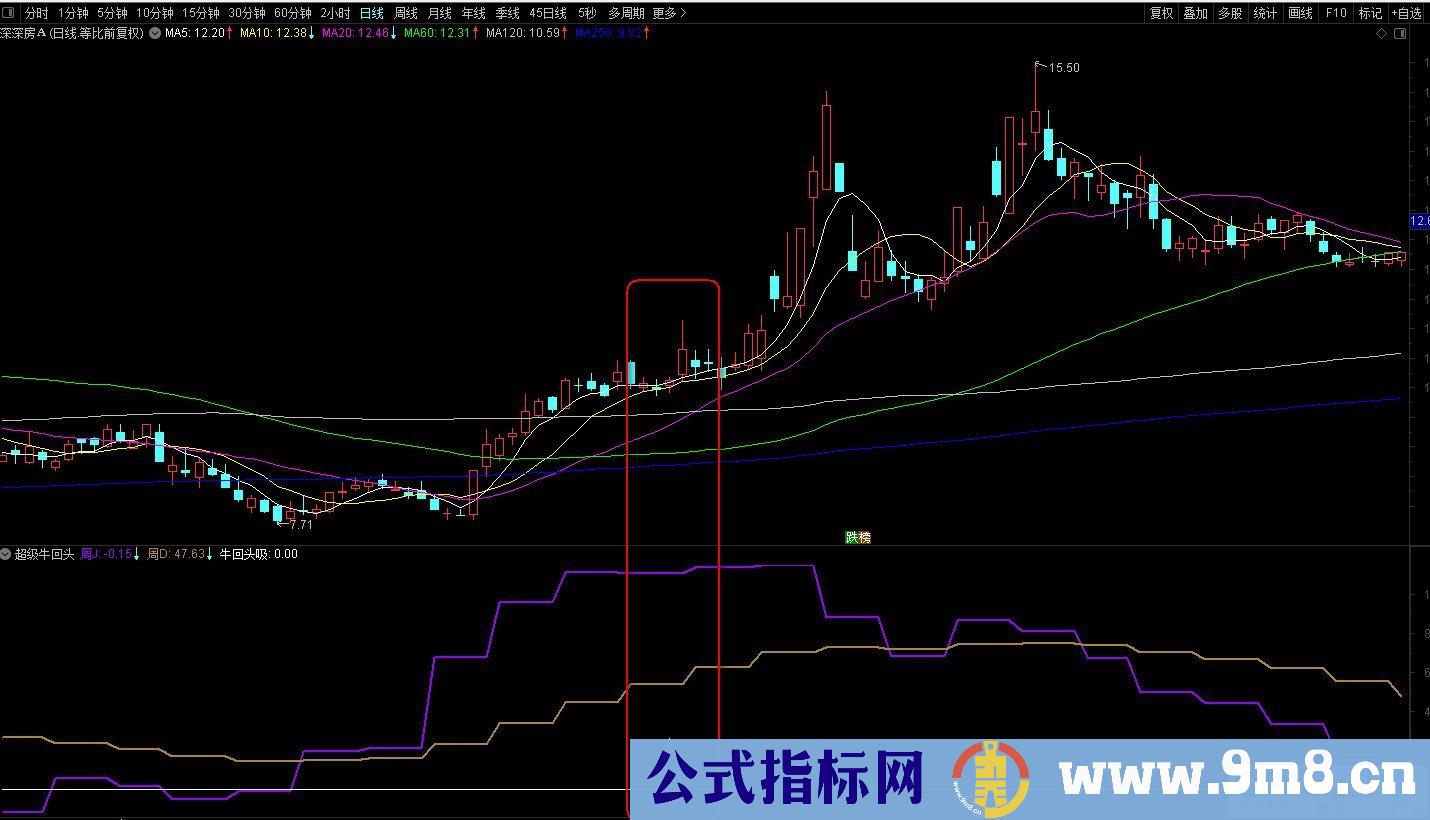Click the 叠加 overlay icon
The width and height of the screenshot is (1430, 820).
(x=1196, y=13)
